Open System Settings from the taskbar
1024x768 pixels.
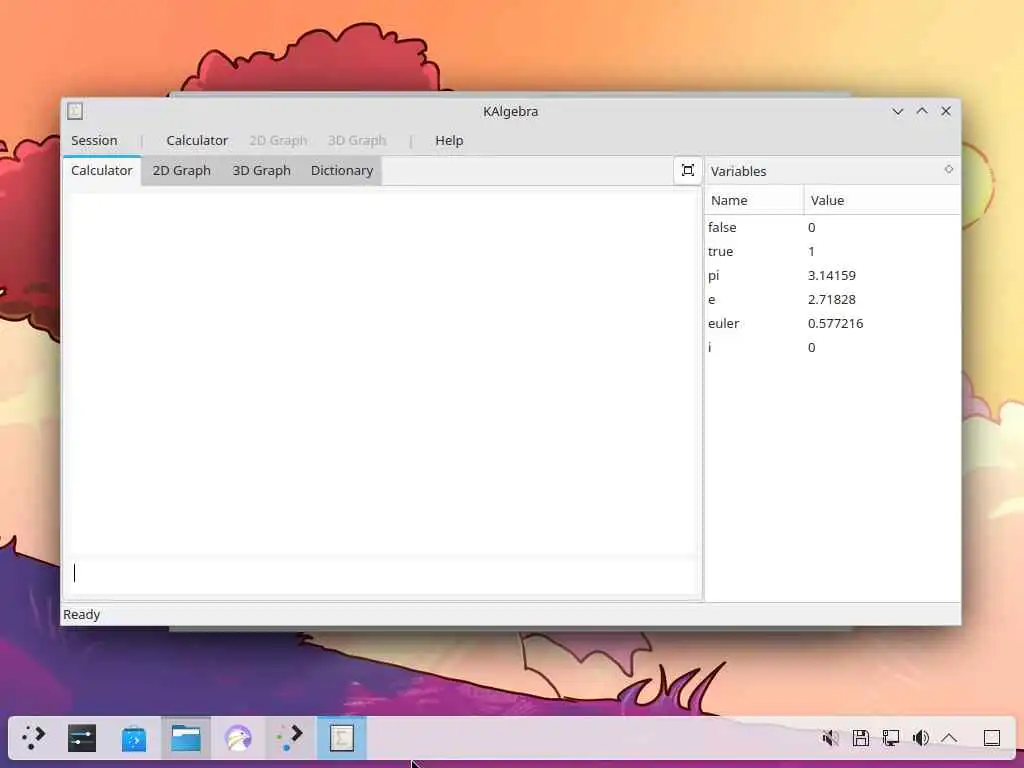[x=82, y=738]
